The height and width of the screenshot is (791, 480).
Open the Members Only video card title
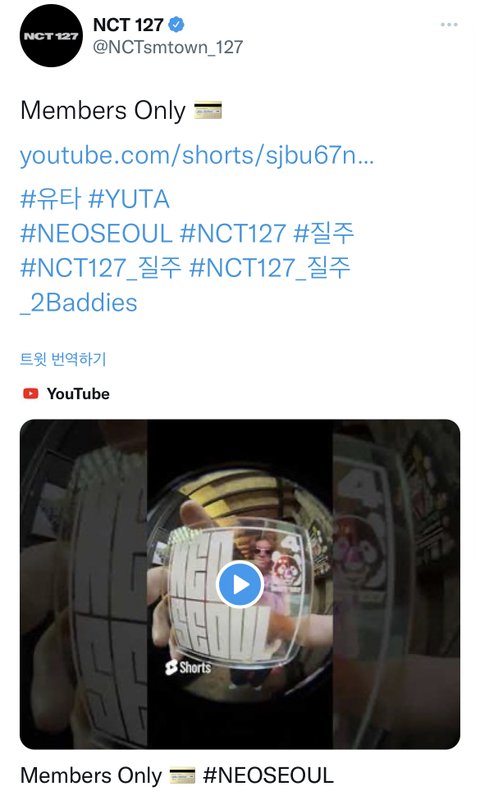tap(177, 775)
